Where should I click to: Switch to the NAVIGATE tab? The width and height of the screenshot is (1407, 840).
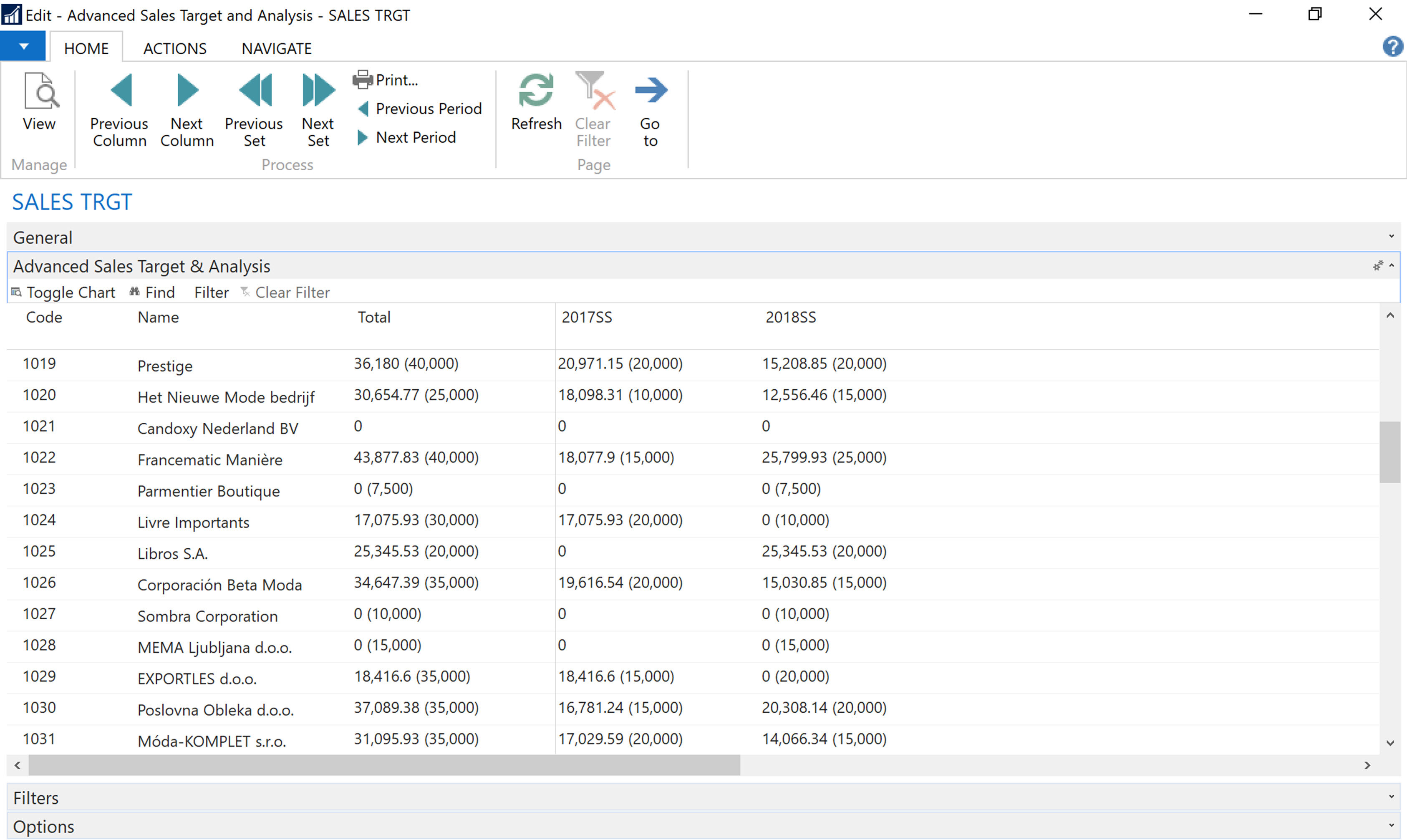click(276, 49)
